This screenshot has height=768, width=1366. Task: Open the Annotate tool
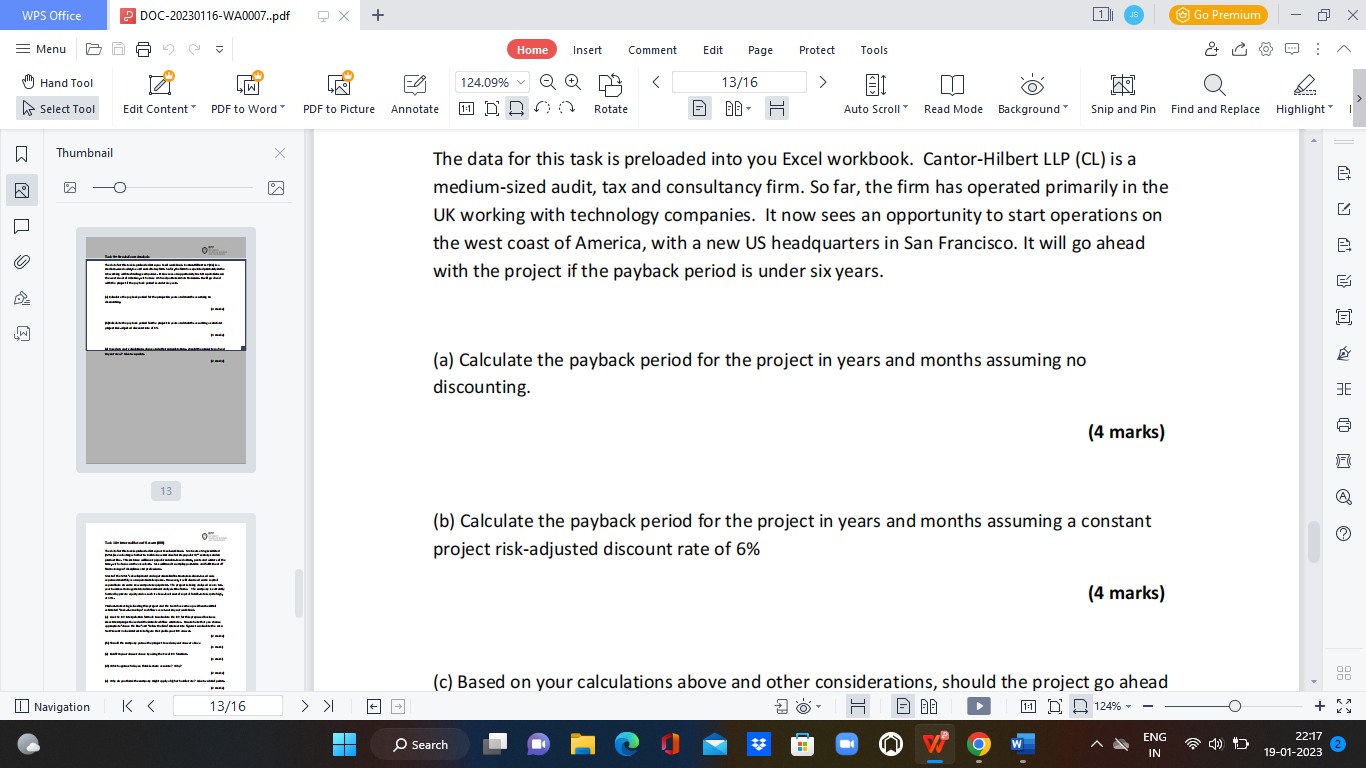tap(414, 91)
